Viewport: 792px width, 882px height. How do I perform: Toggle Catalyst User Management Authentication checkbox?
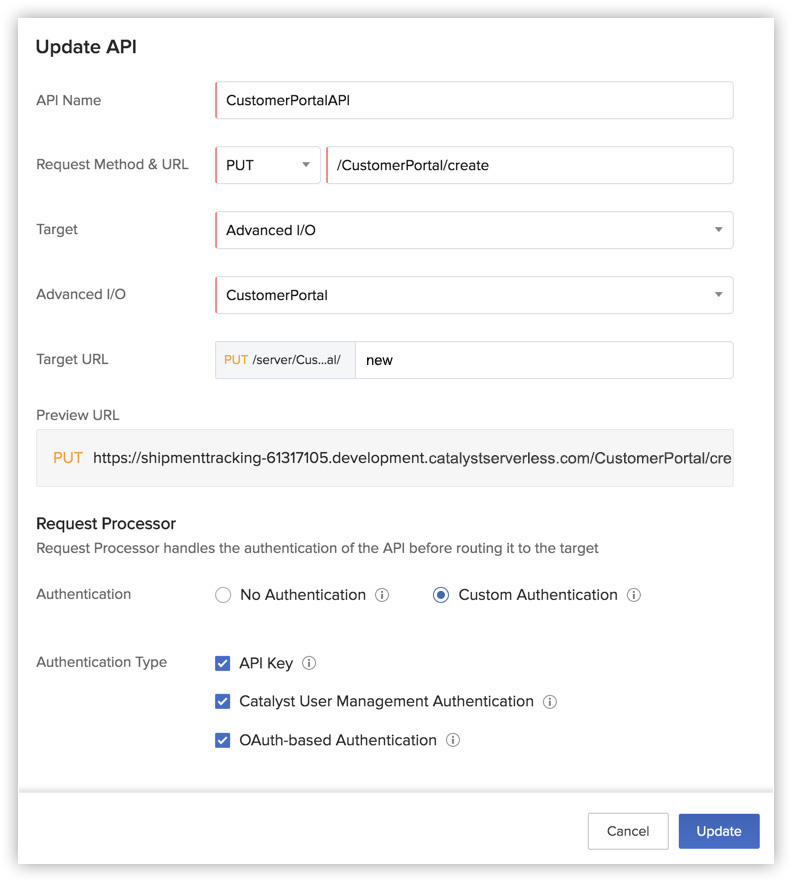[223, 702]
